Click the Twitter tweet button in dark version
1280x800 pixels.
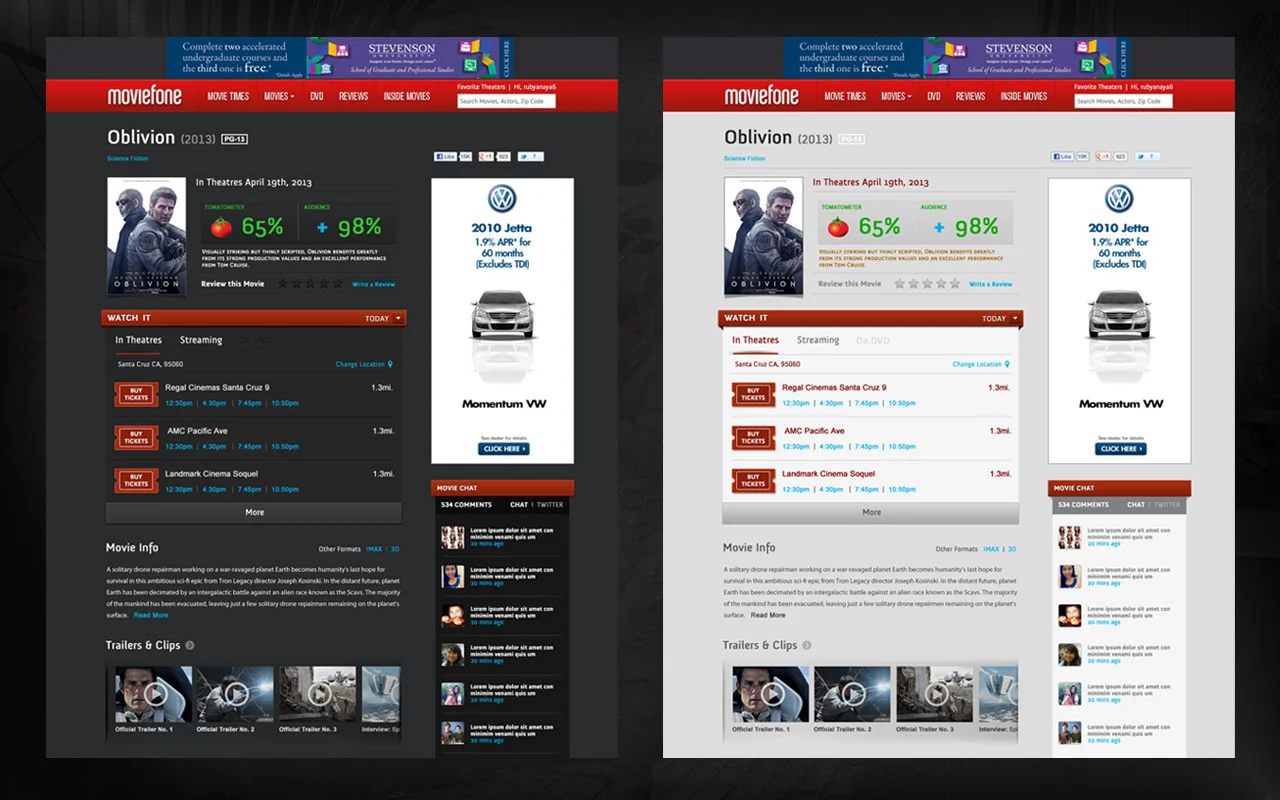tap(531, 157)
